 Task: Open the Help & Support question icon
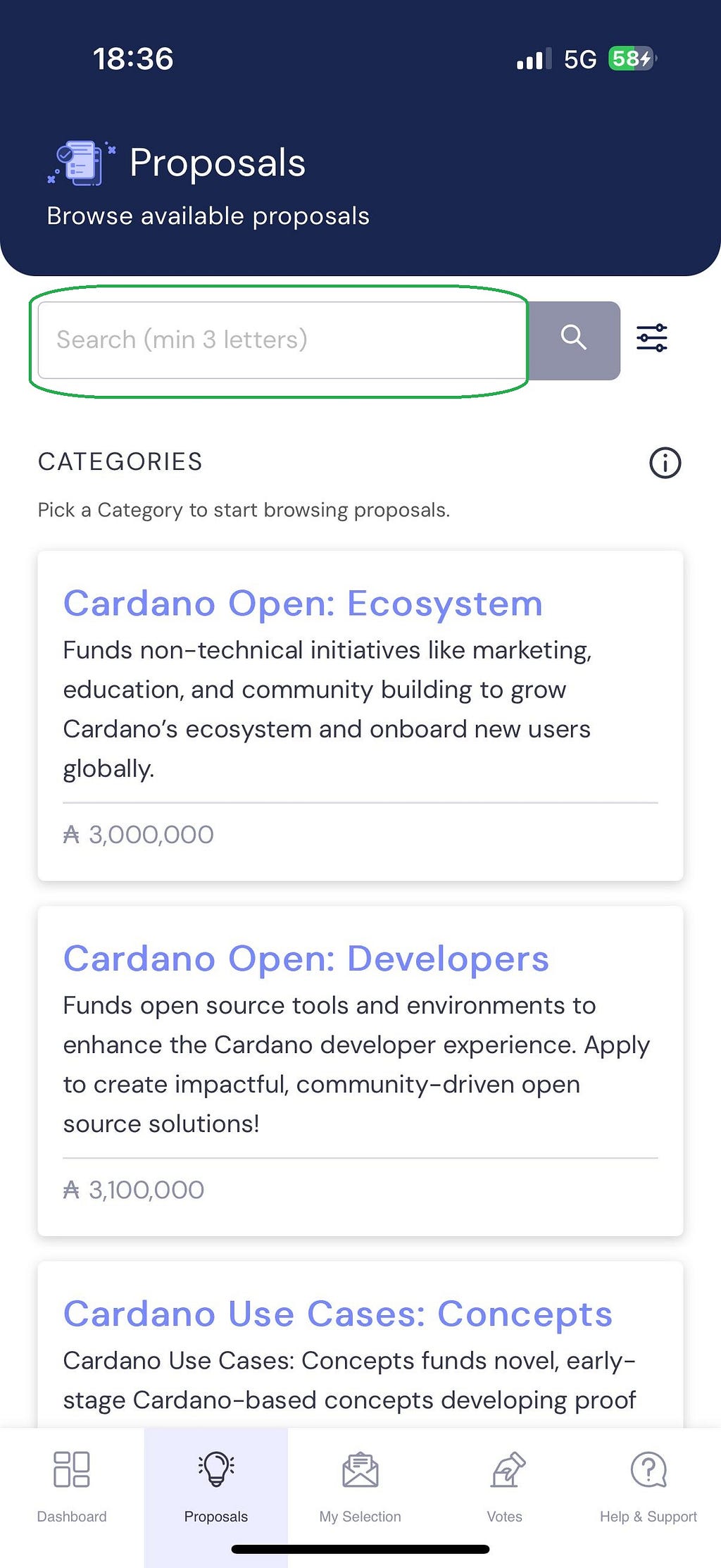pos(648,1469)
